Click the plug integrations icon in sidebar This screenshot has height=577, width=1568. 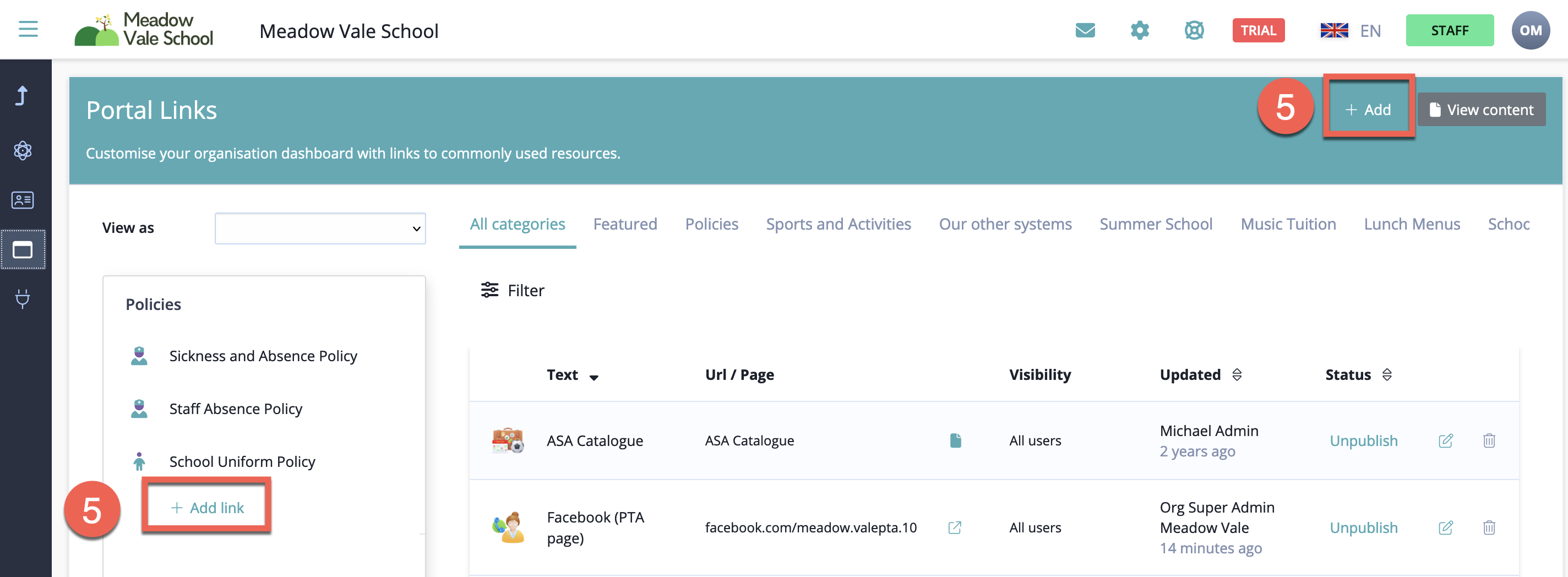click(x=23, y=299)
